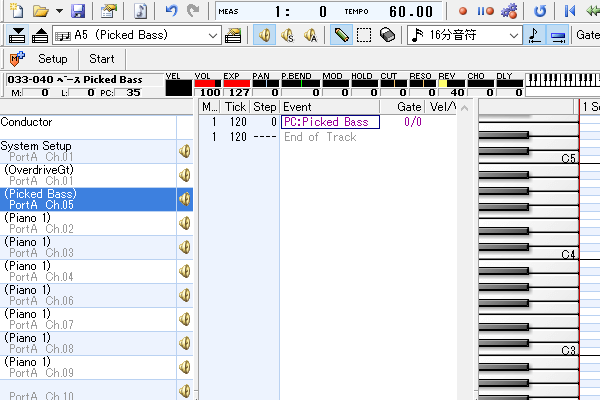Open the dropdown arrow beside Open folder
600x400 pixels.
click(59, 11)
